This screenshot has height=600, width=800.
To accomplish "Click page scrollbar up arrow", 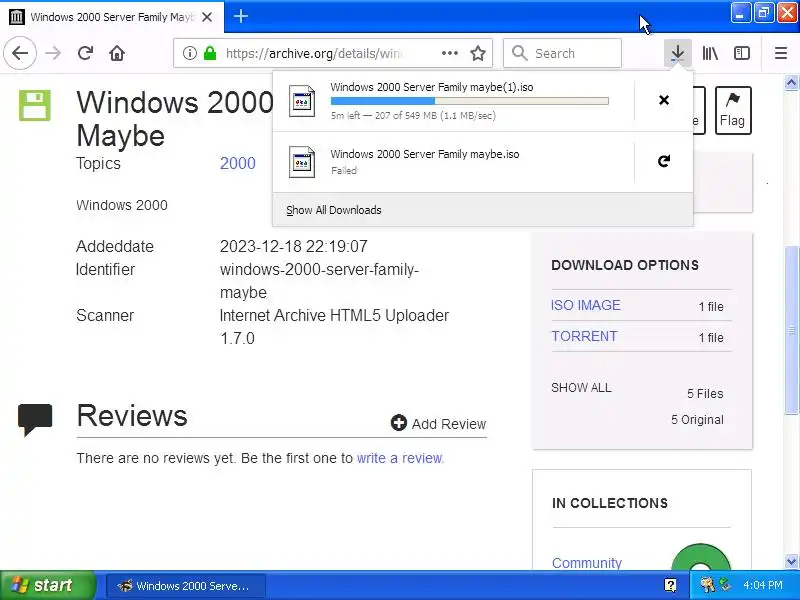I will 791,82.
